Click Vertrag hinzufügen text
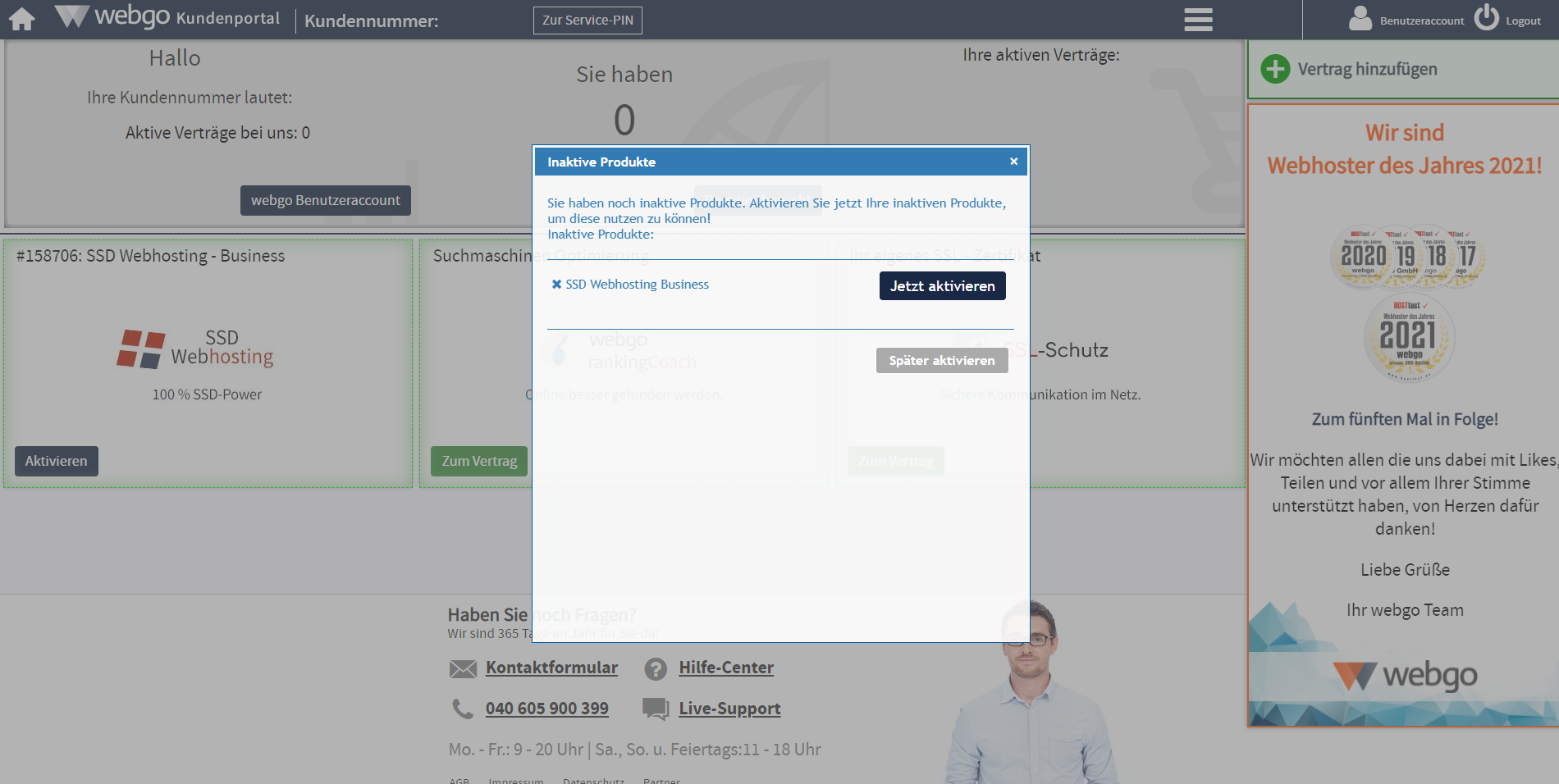Viewport: 1559px width, 784px height. [x=1368, y=69]
